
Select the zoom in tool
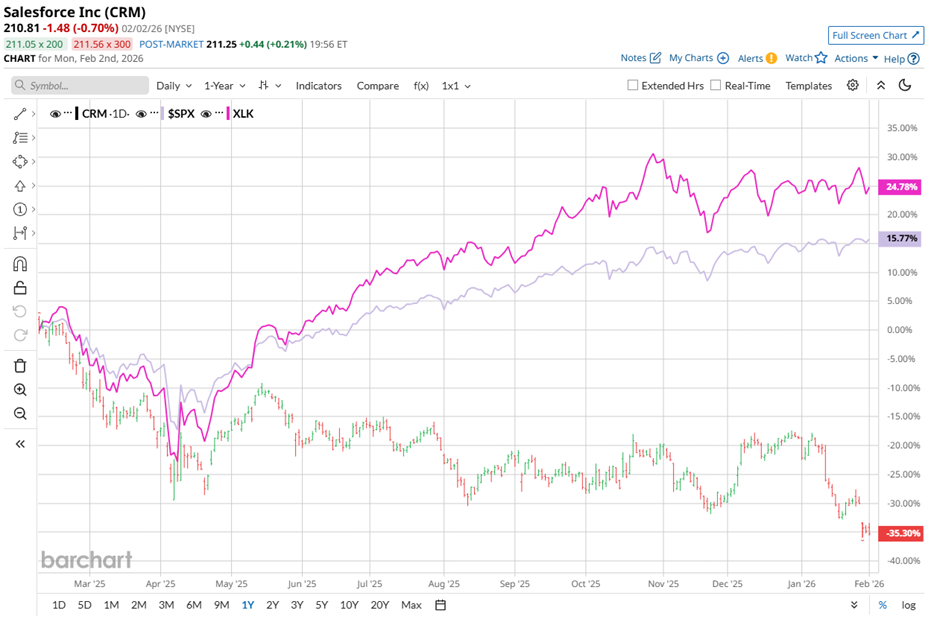(x=21, y=390)
